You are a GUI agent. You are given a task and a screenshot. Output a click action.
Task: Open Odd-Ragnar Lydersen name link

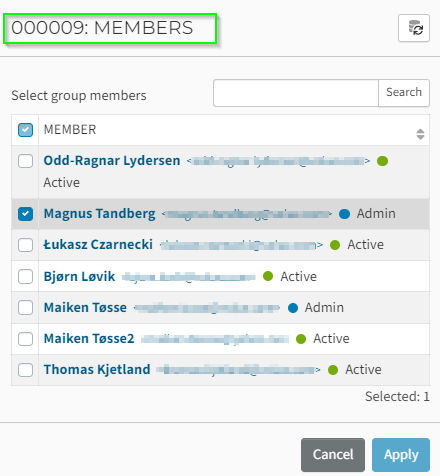[x=112, y=160]
